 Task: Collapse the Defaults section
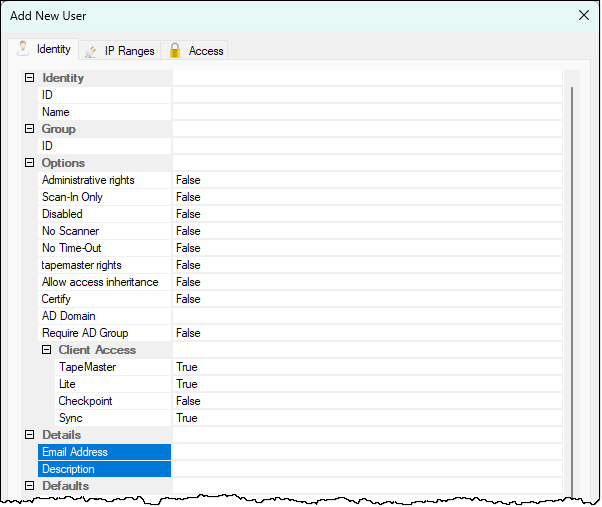point(29,486)
